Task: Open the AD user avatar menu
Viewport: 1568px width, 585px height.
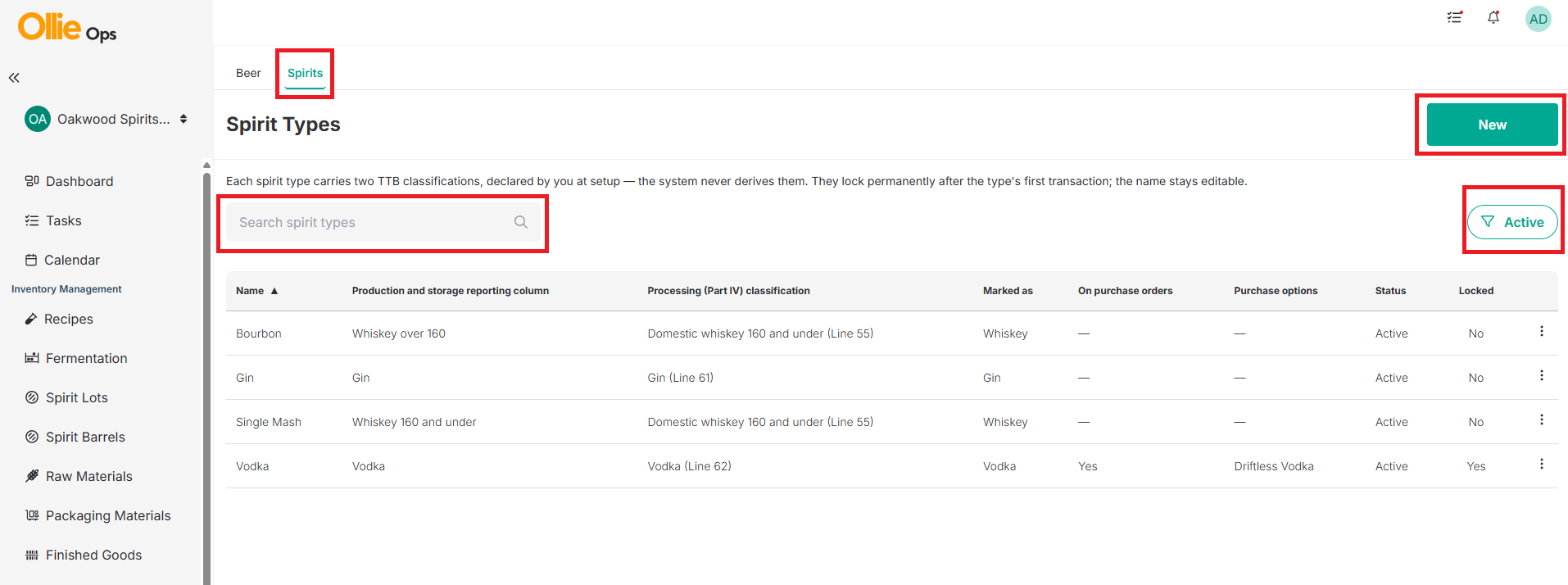Action: (x=1539, y=18)
